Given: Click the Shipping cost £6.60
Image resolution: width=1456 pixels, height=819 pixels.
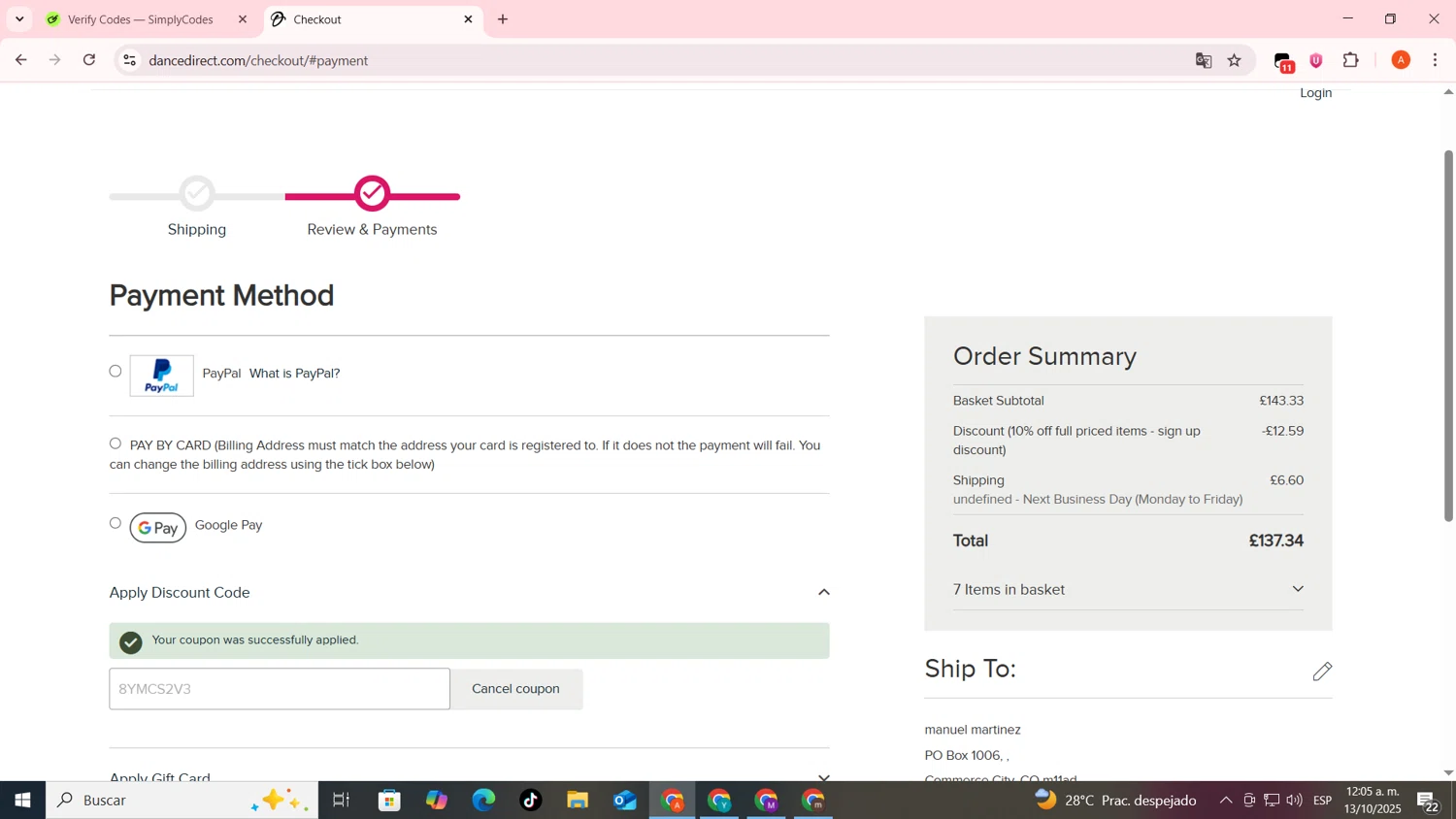Looking at the screenshot, I should (1287, 480).
